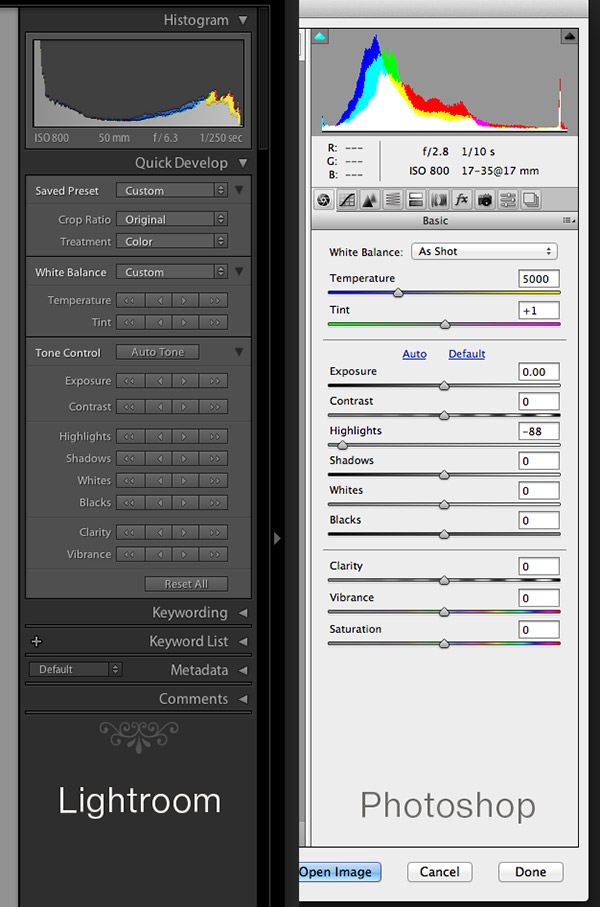Expand the Keywording panel
This screenshot has height=907, width=600.
244,613
